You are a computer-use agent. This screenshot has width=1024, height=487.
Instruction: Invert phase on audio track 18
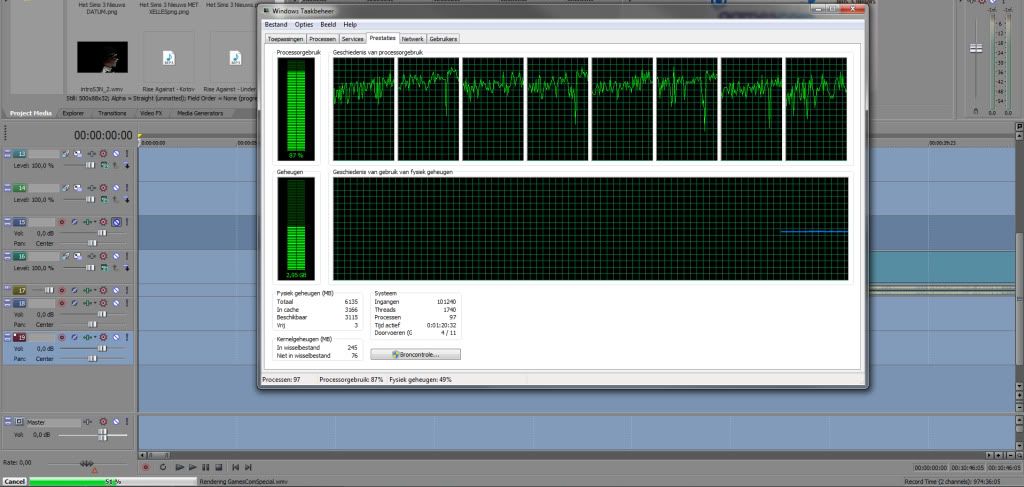point(74,303)
